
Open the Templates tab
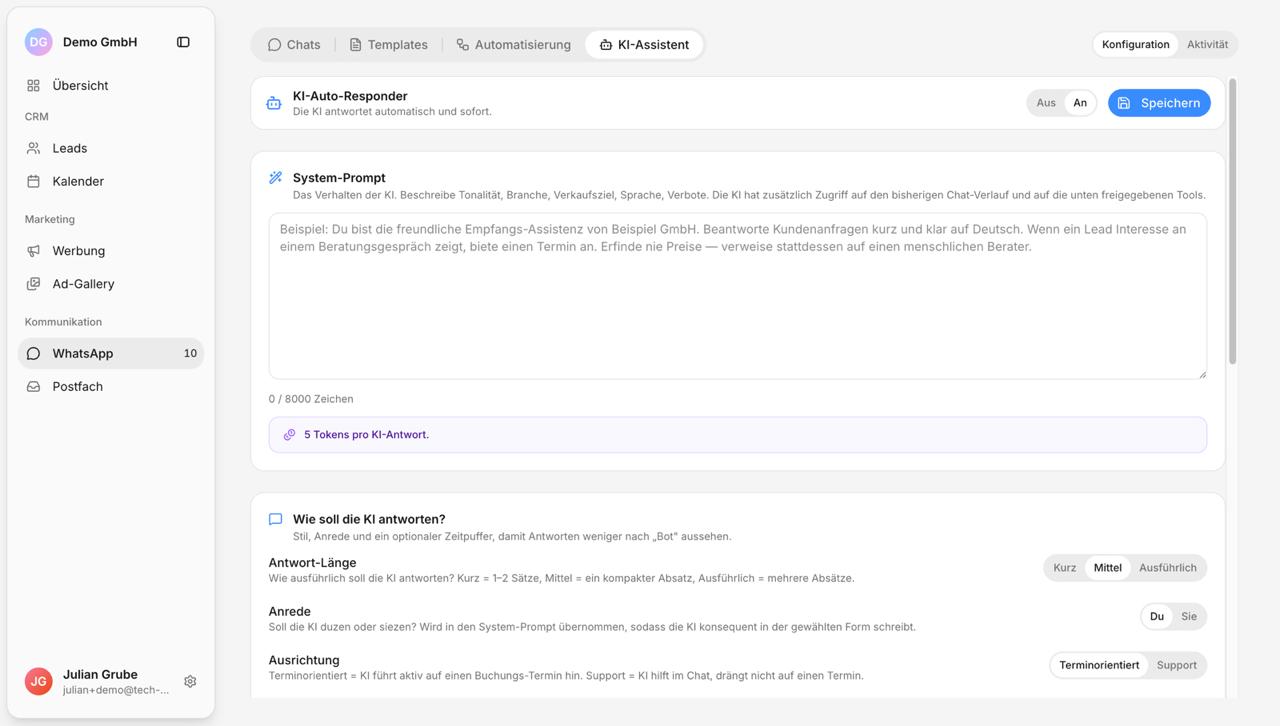(388, 45)
